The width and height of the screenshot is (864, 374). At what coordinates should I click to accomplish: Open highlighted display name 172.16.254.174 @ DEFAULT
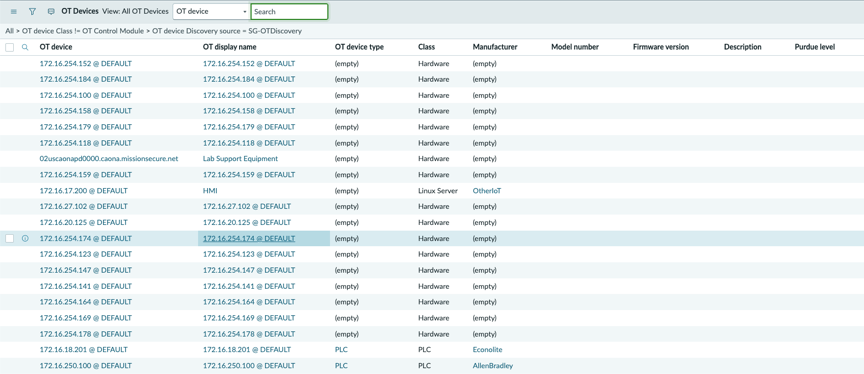pos(249,239)
